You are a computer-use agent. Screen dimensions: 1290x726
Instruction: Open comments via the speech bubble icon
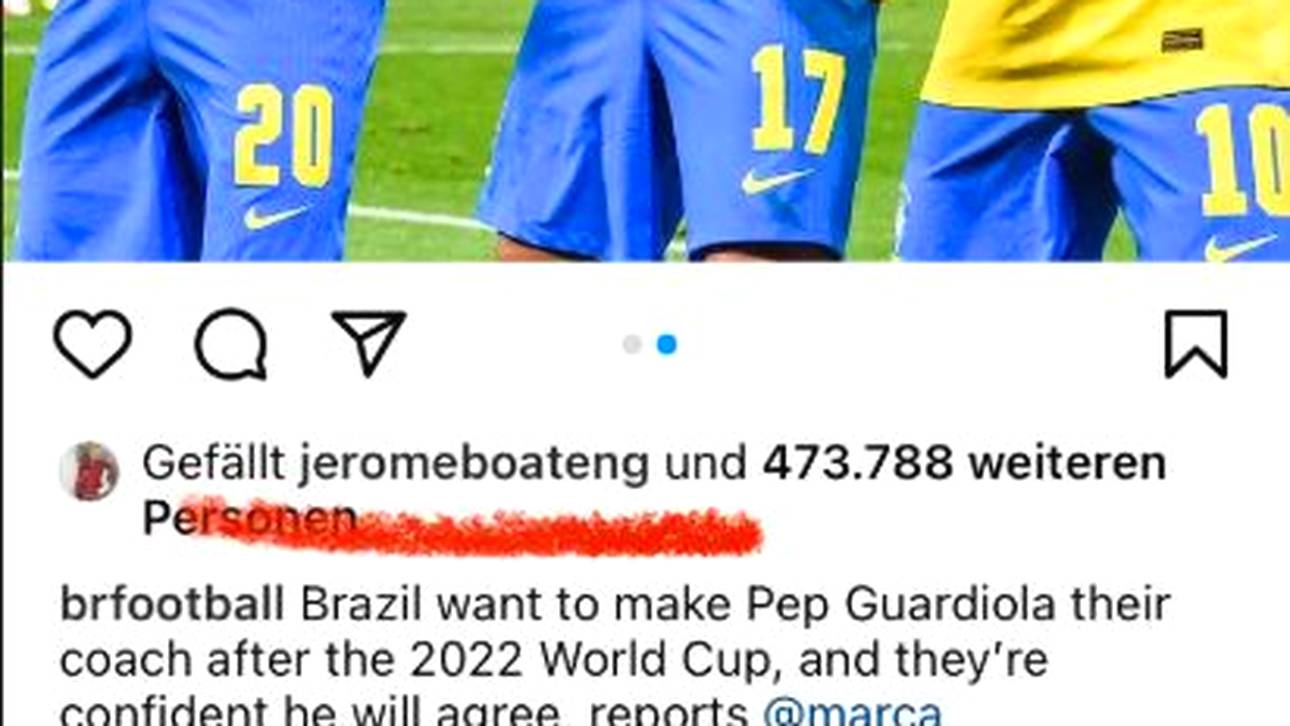231,344
